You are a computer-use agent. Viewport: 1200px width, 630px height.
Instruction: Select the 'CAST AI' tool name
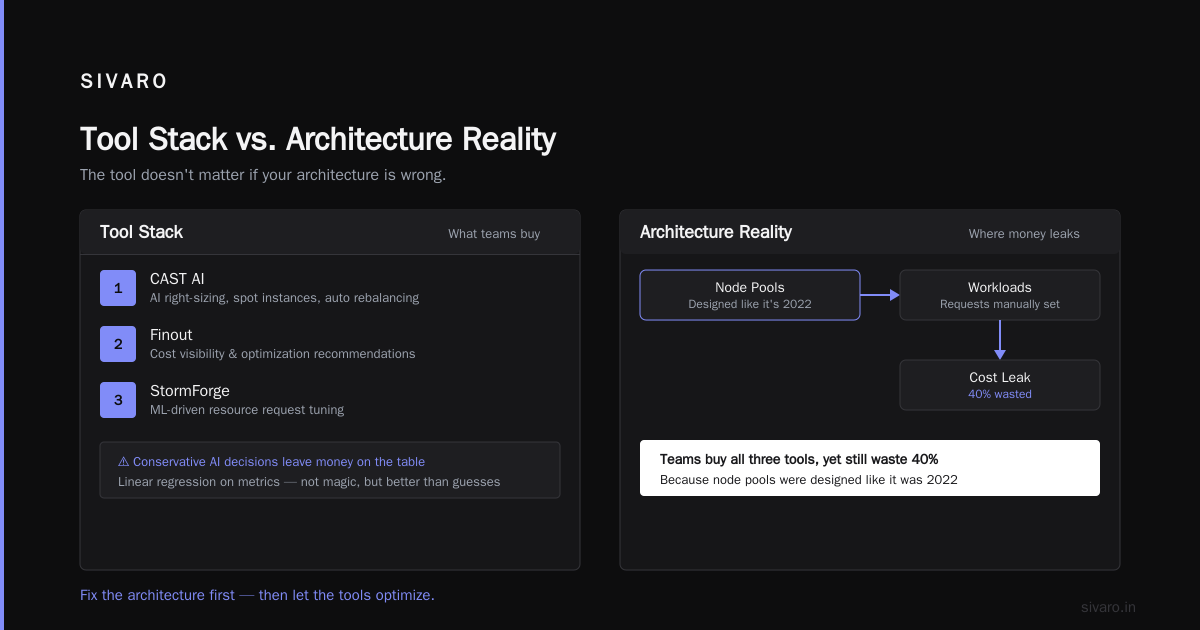(177, 279)
